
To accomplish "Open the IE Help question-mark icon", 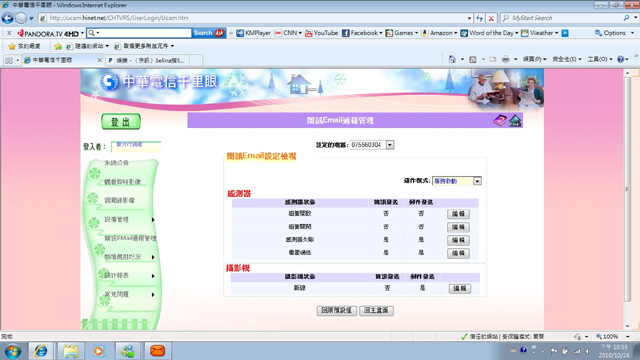I will click(620, 59).
